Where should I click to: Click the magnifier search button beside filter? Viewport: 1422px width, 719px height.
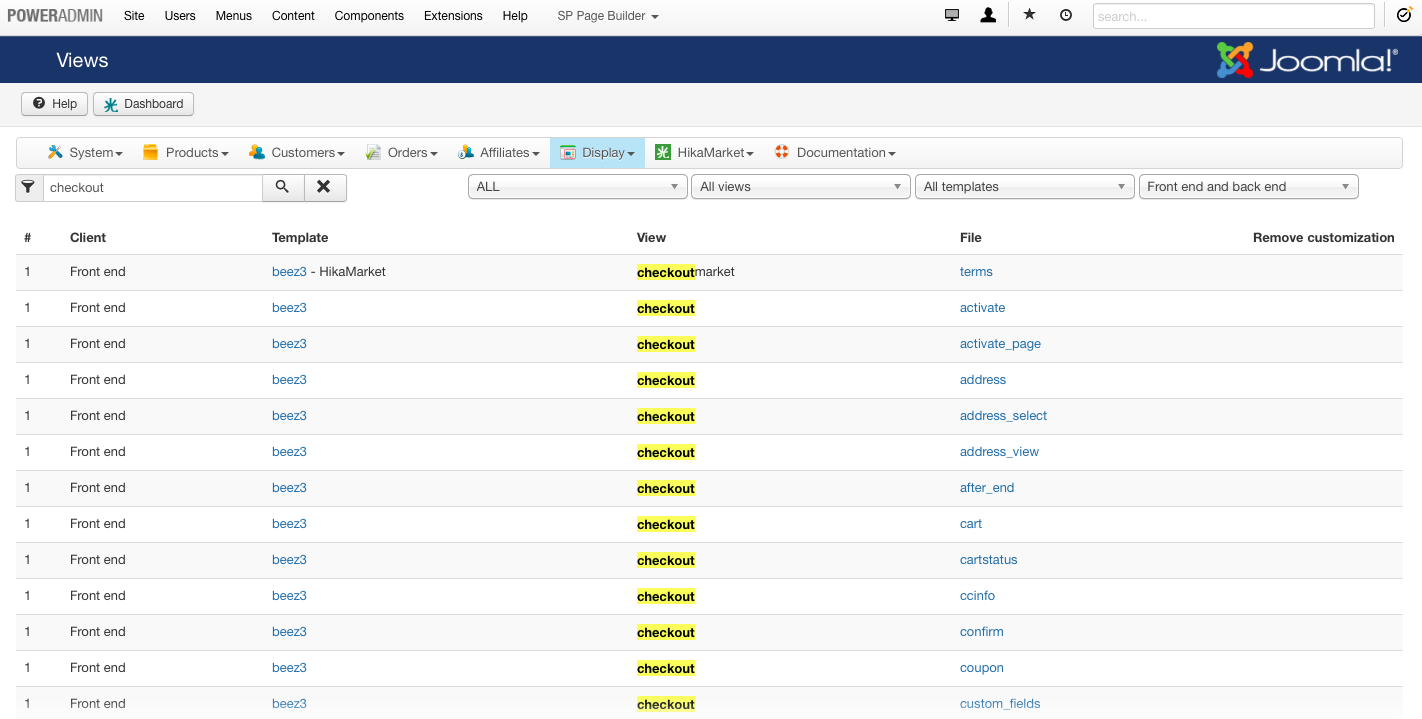point(283,187)
